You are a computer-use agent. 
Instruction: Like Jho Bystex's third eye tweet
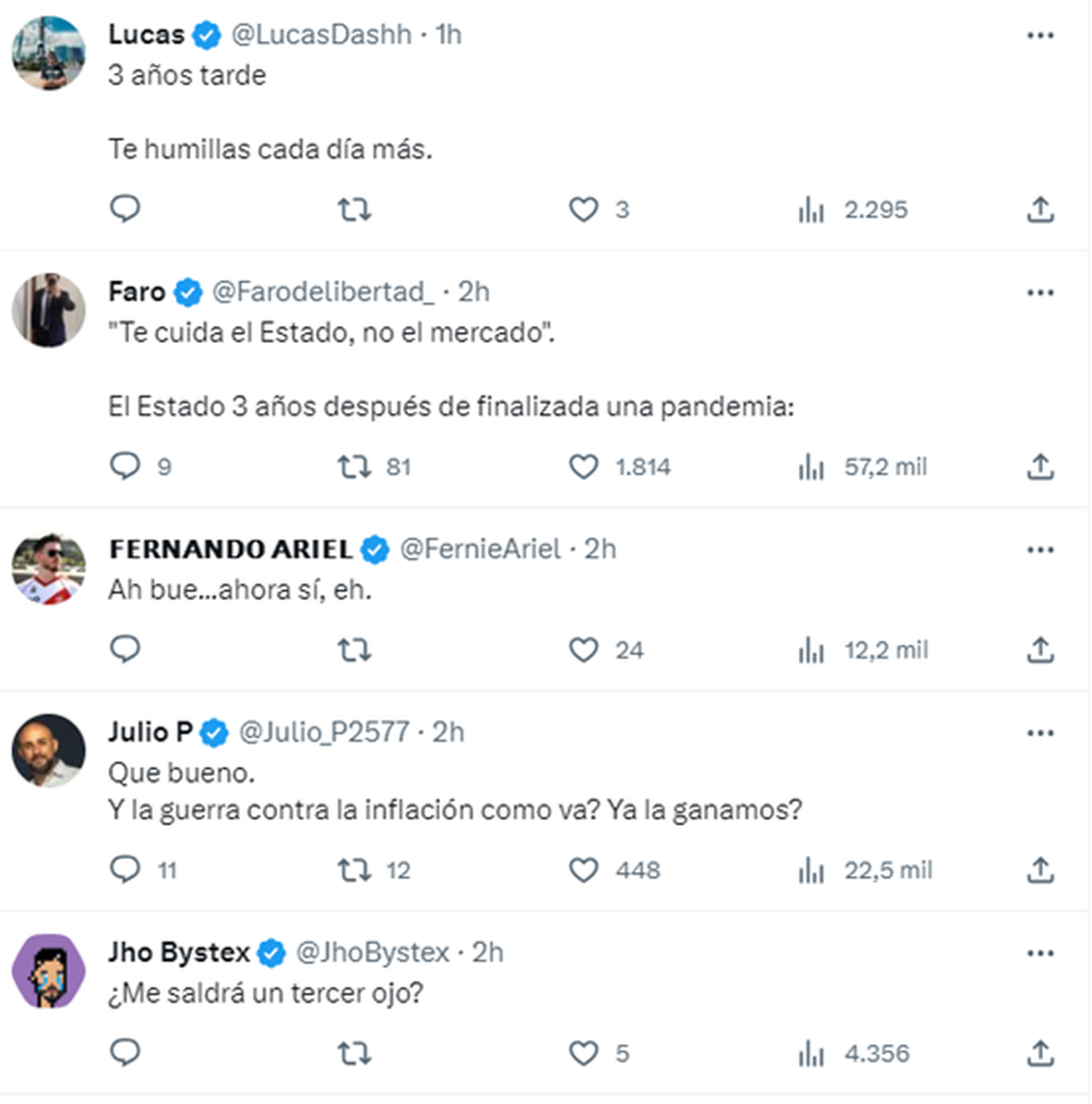point(583,1053)
